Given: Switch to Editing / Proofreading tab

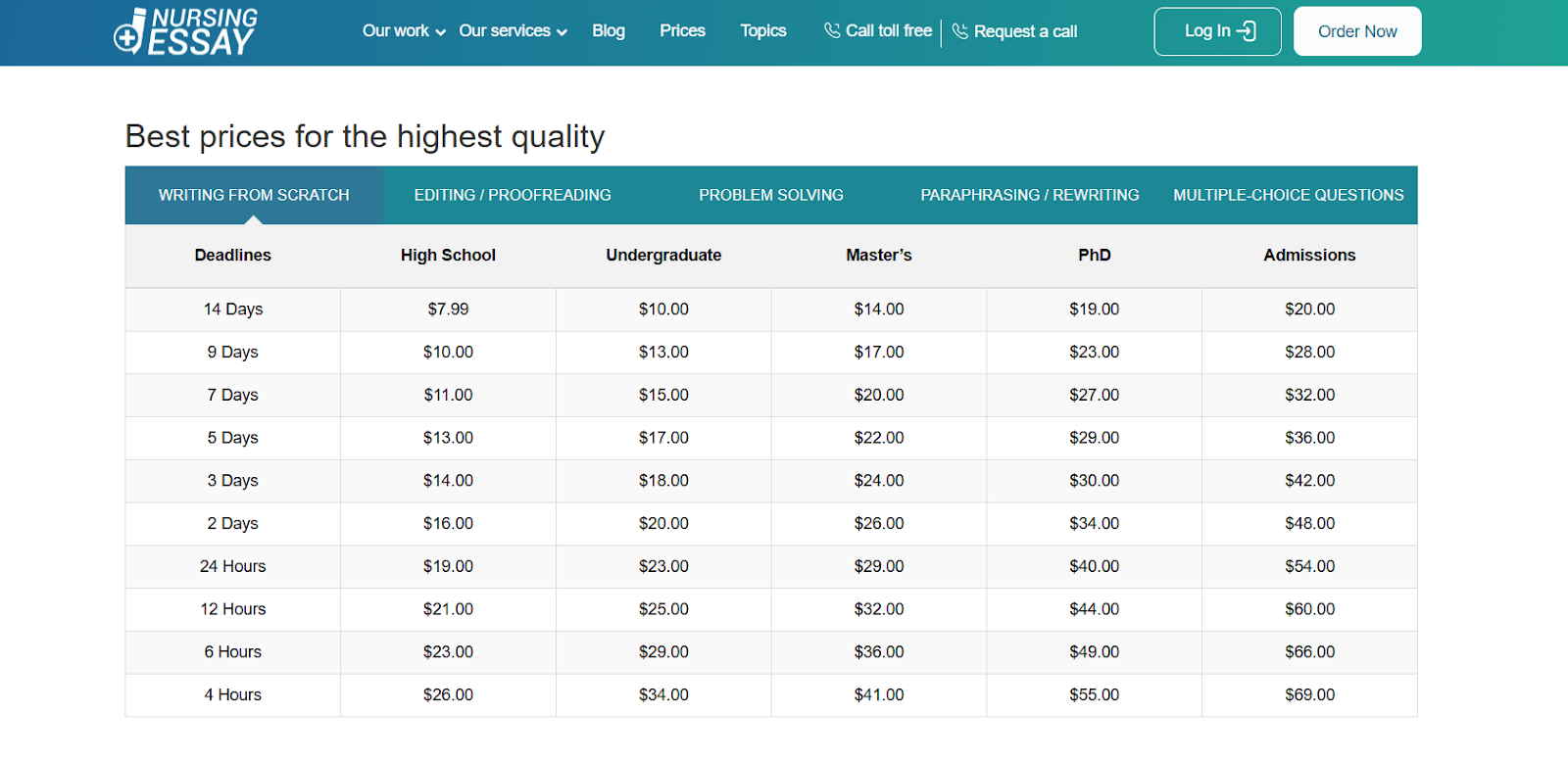Looking at the screenshot, I should (x=513, y=195).
